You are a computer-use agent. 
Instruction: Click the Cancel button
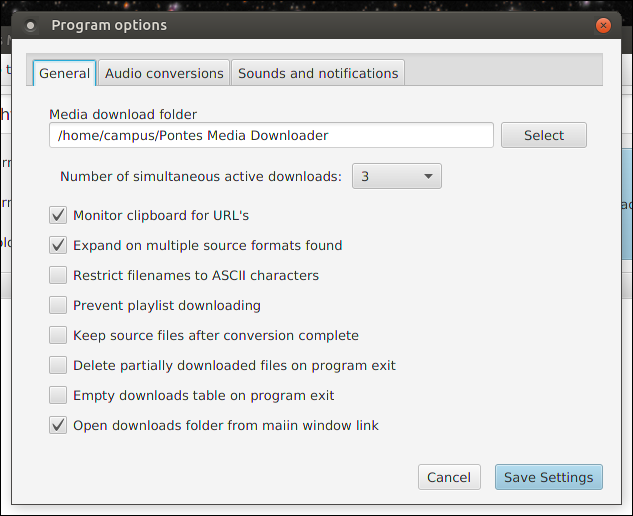[x=449, y=477]
